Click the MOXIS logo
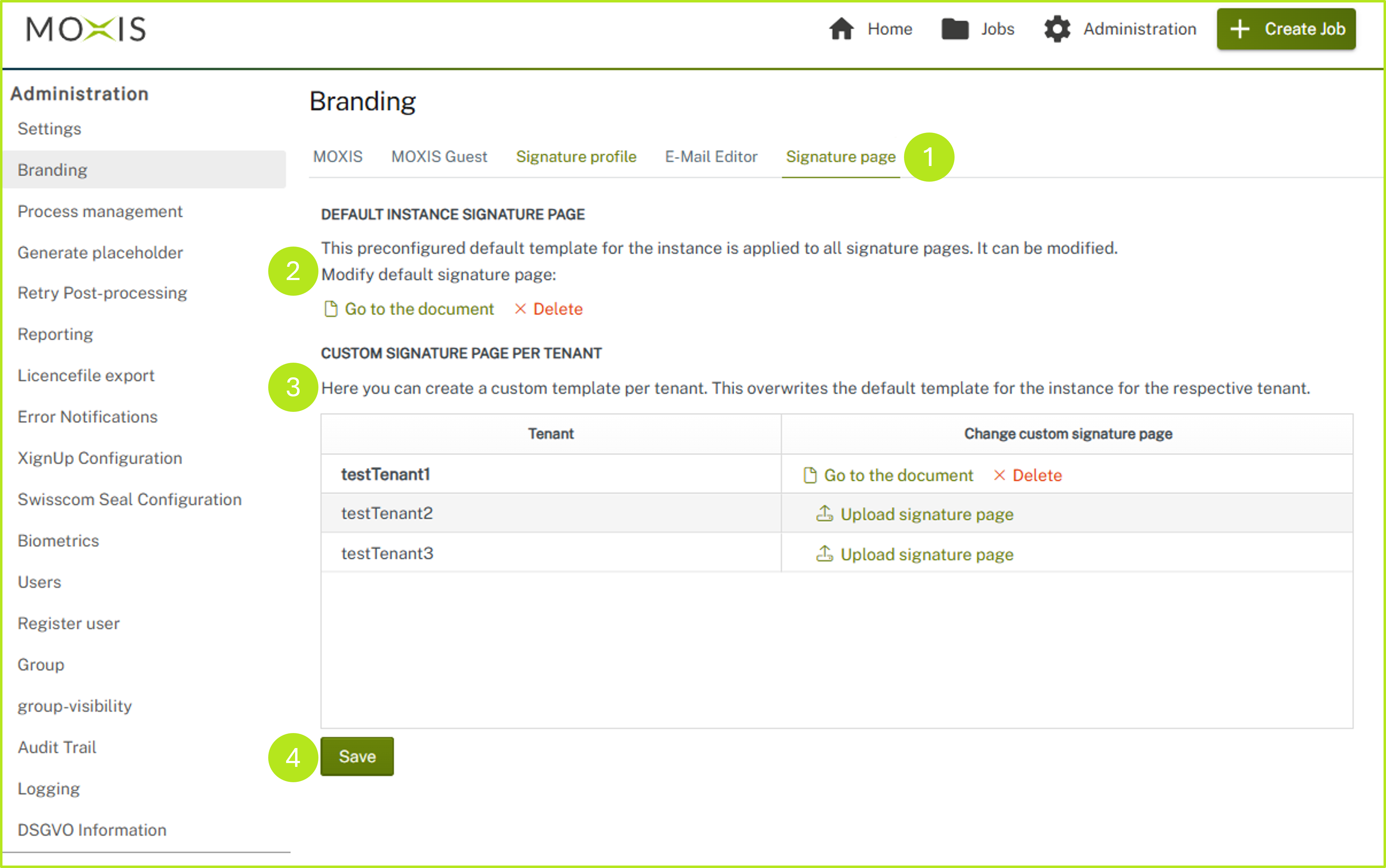 pos(86,29)
